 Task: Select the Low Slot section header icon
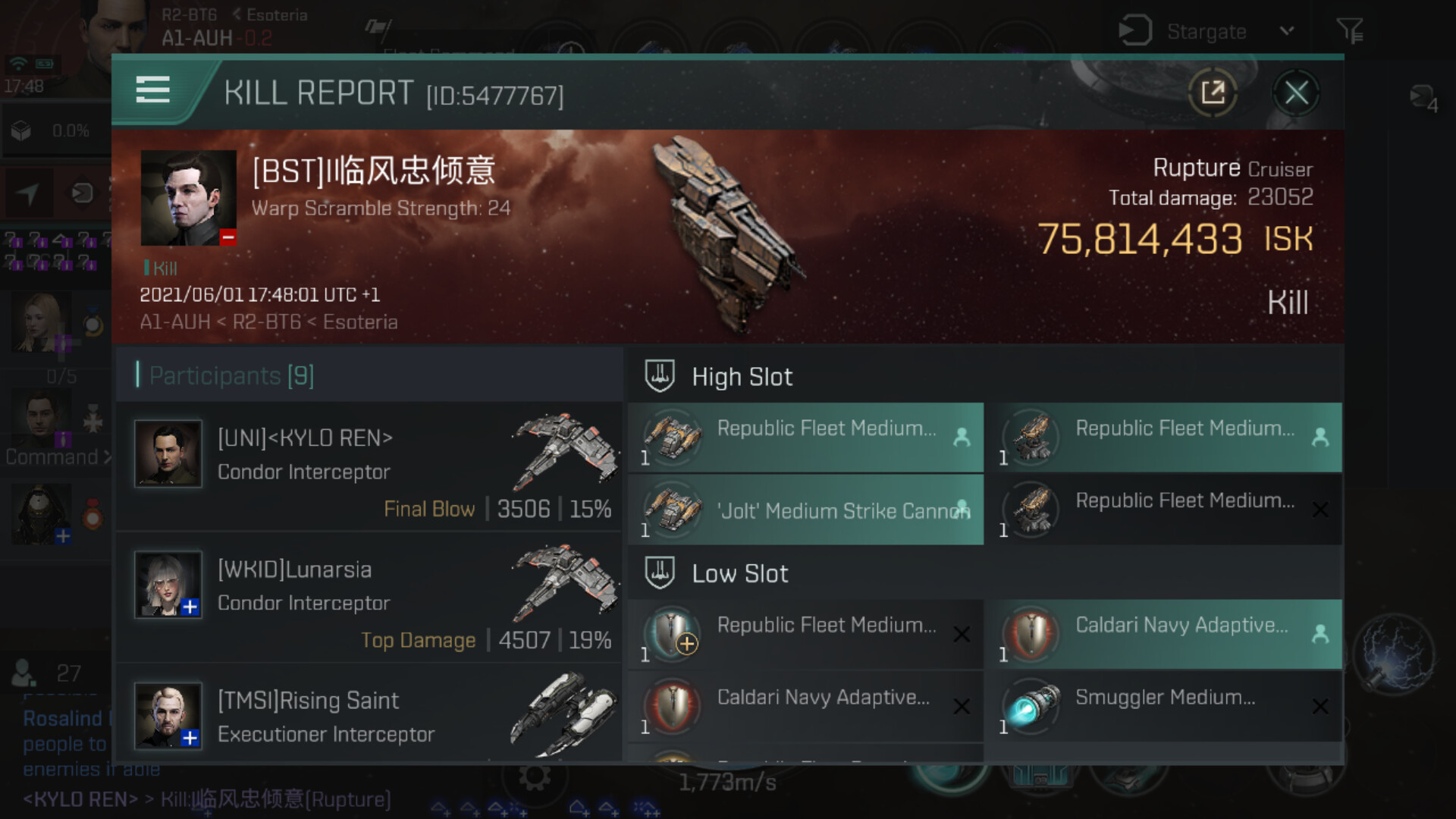tap(660, 573)
